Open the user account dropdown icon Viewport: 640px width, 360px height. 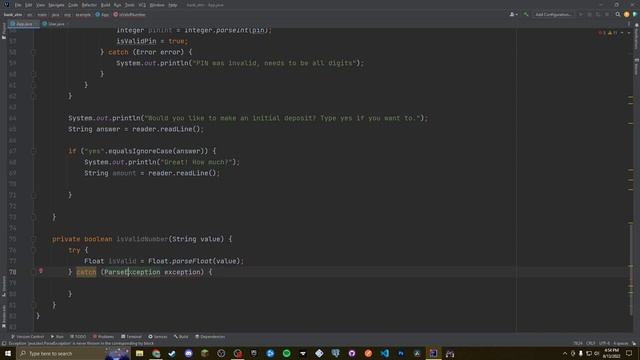[x=513, y=14]
